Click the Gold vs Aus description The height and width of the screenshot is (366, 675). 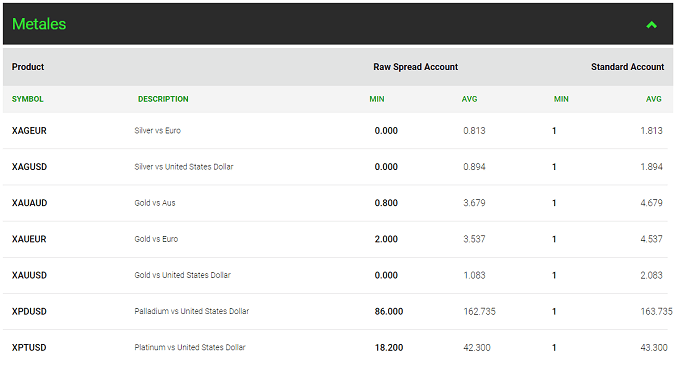tap(155, 203)
